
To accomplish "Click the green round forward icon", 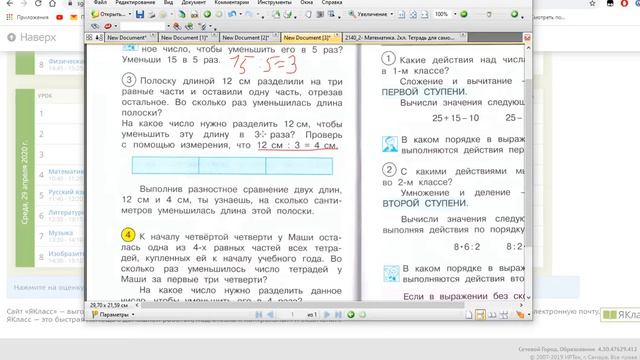I will [207, 14].
